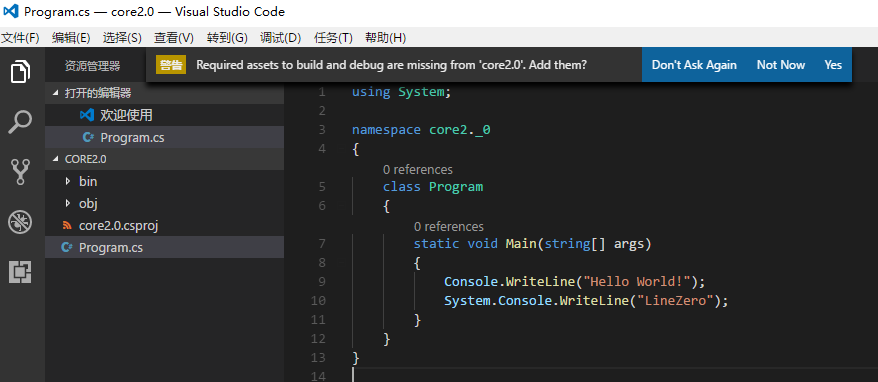The image size is (878, 382).
Task: Expand the bin folder arrow
Action: coord(68,181)
